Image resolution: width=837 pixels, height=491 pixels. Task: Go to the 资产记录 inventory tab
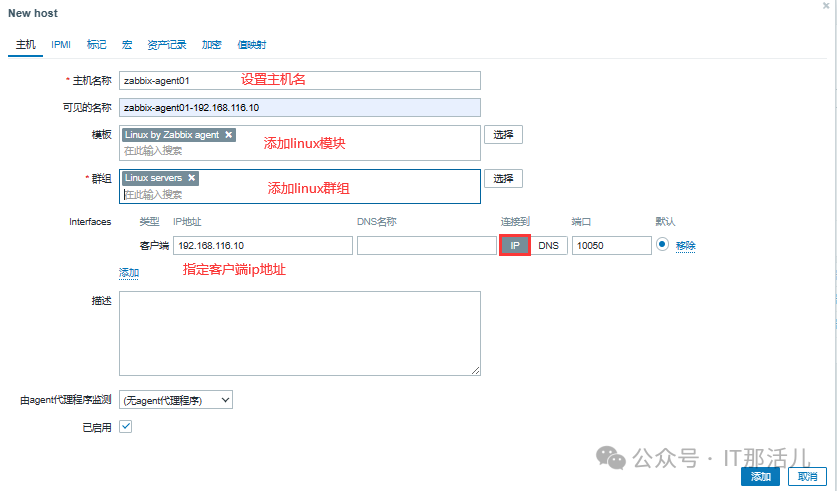pyautogui.click(x=167, y=45)
